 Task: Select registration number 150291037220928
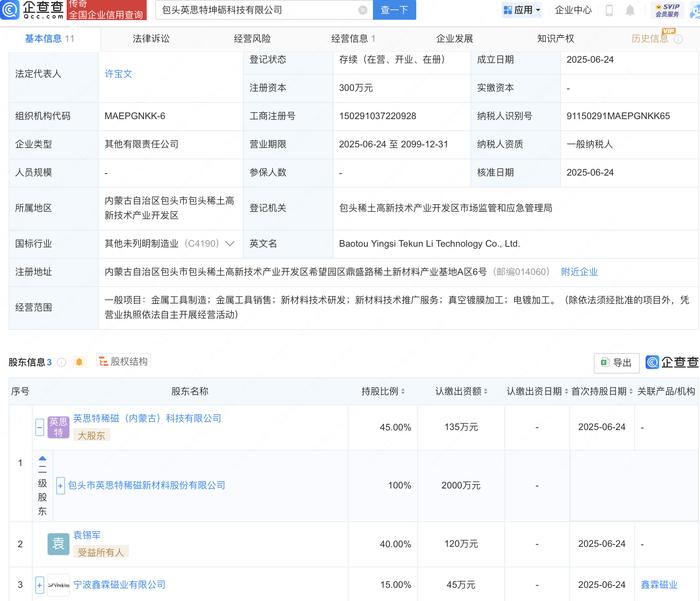click(x=378, y=116)
